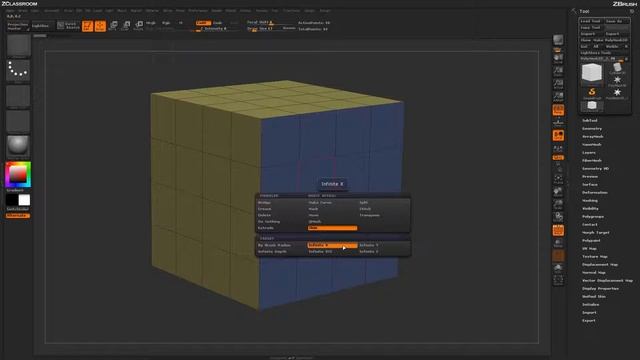This screenshot has width=640, height=360.
Task: Click the Xpose icon at bottom of right shelf
Action: (x=558, y=281)
